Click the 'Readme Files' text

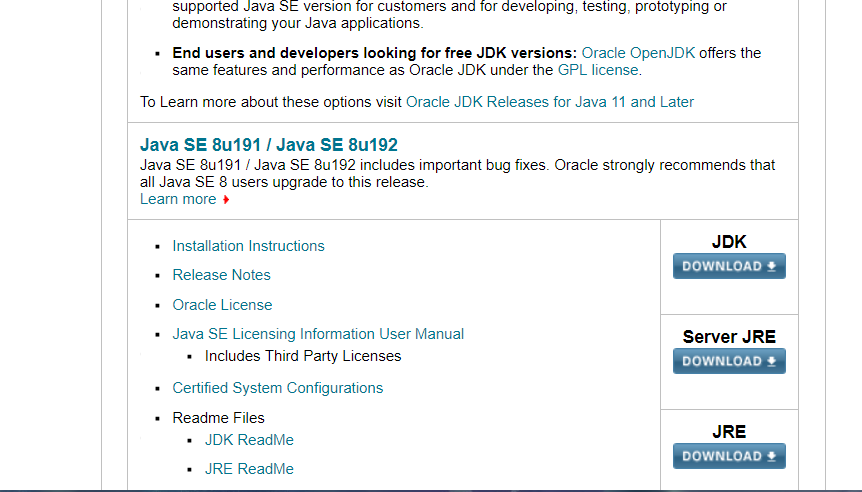(x=218, y=418)
